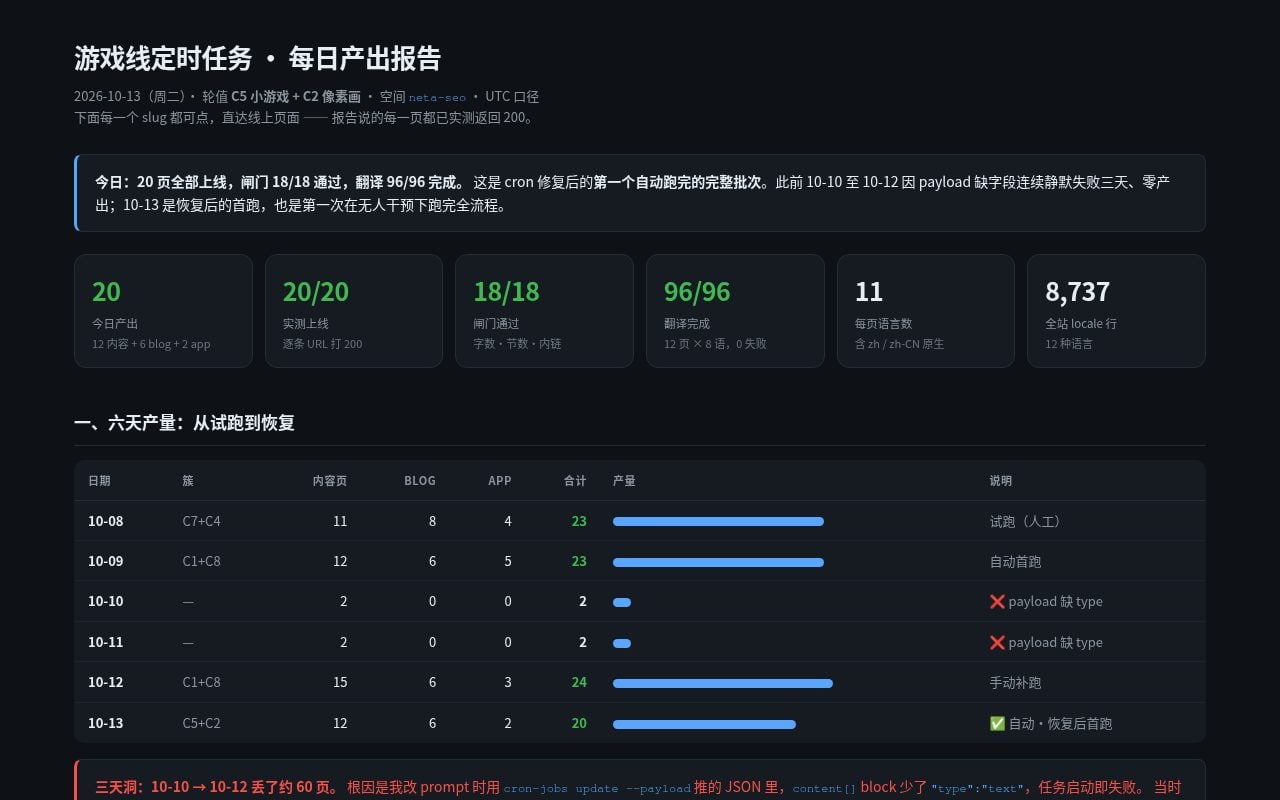This screenshot has width=1280, height=800.
Task: Click the 日期 column header
Action: (99, 480)
